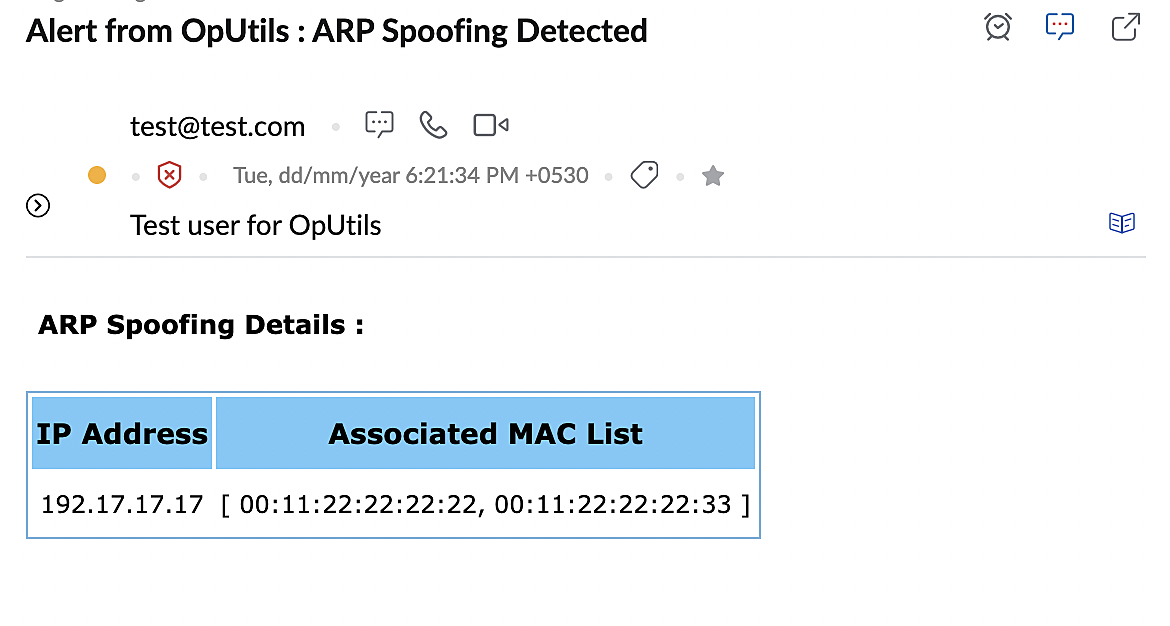Start a video call with the sender
Image resolution: width=1170 pixels, height=626 pixels.
coord(490,125)
